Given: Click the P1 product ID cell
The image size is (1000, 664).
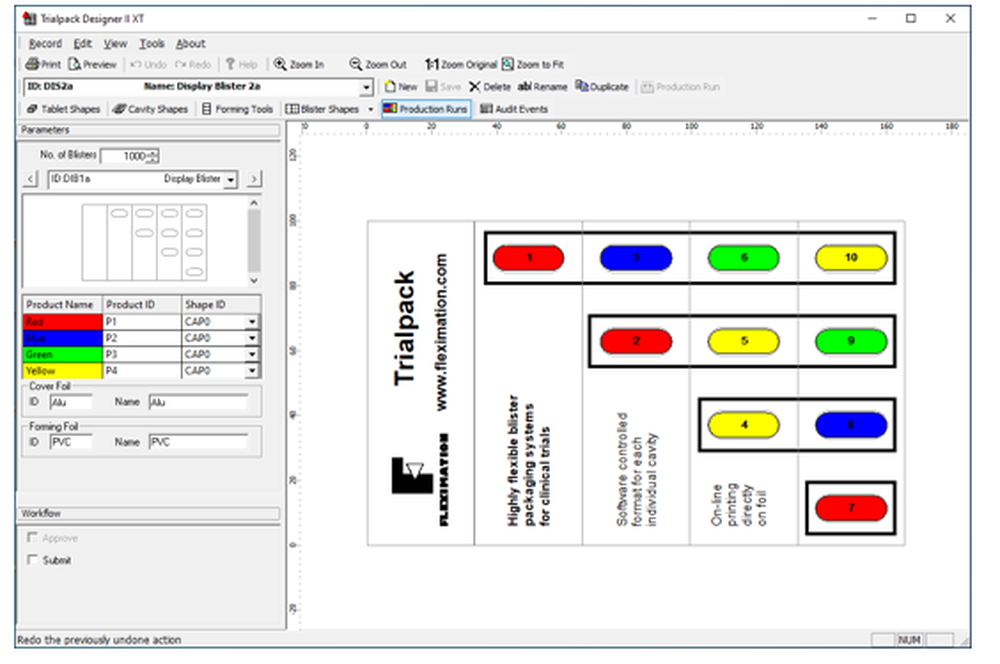Looking at the screenshot, I should click(x=142, y=321).
